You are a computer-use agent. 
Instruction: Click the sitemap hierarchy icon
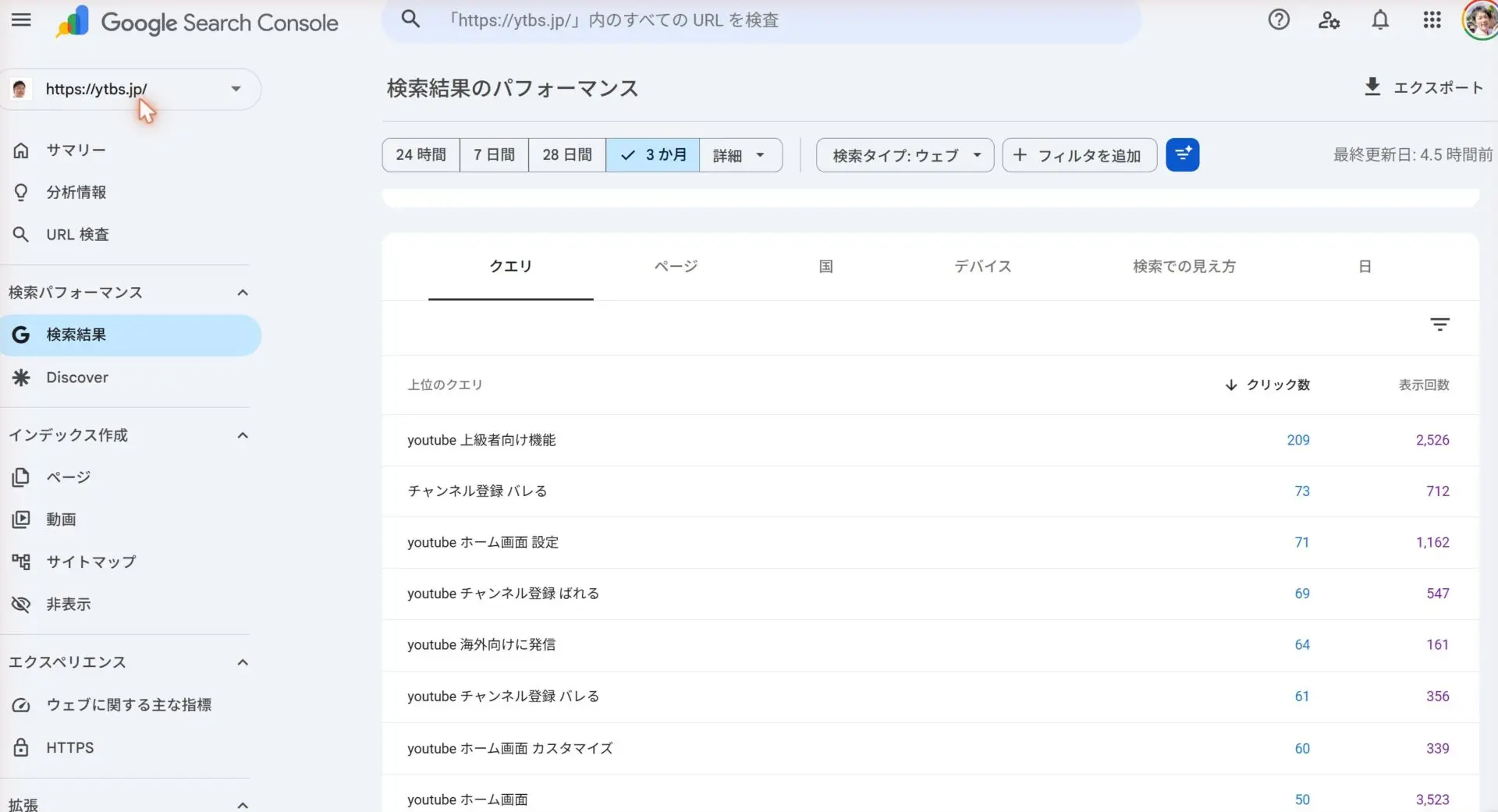(21, 562)
